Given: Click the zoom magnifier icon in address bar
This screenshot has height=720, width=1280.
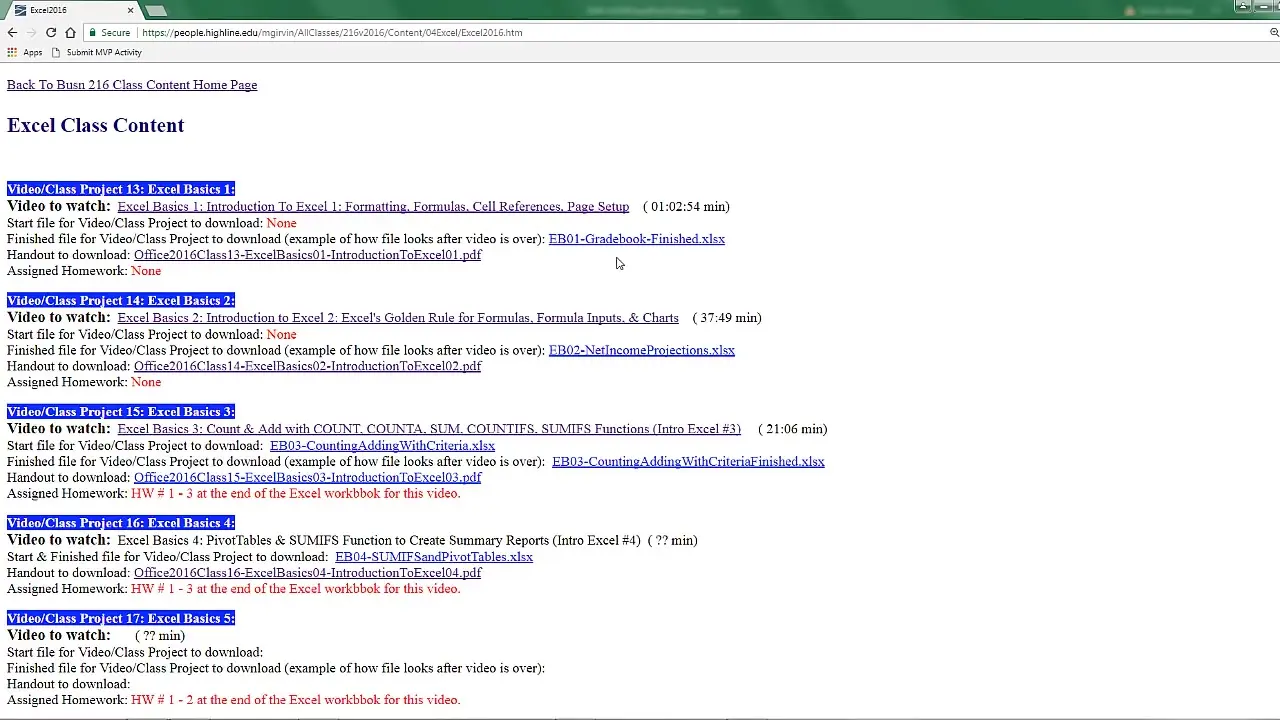Looking at the screenshot, I should (1274, 32).
